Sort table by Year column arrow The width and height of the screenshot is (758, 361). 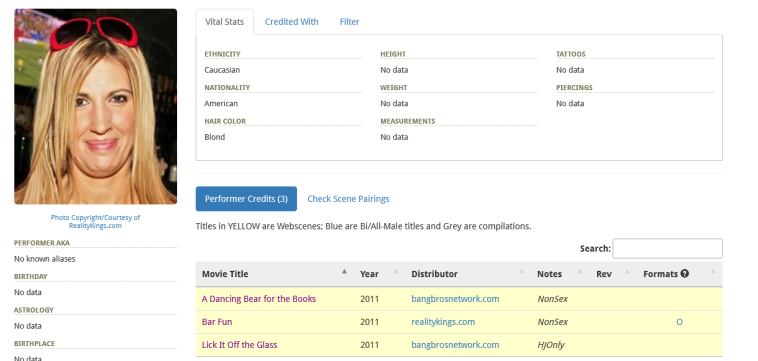click(395, 272)
